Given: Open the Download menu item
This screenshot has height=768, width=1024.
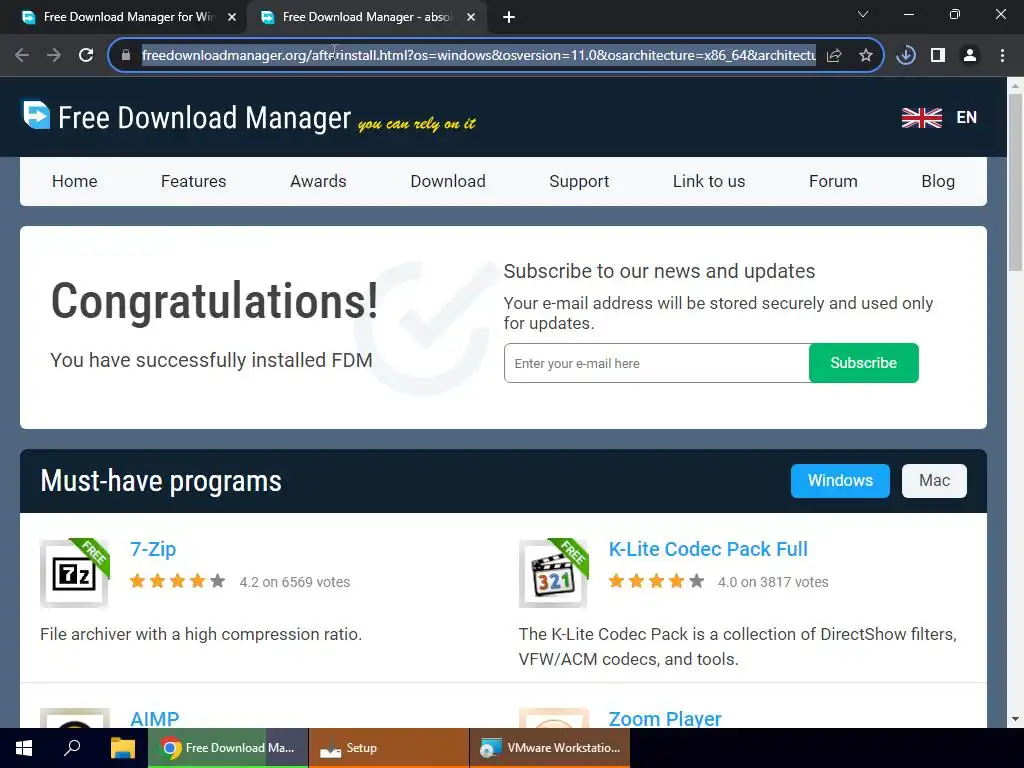Looking at the screenshot, I should (x=448, y=182).
